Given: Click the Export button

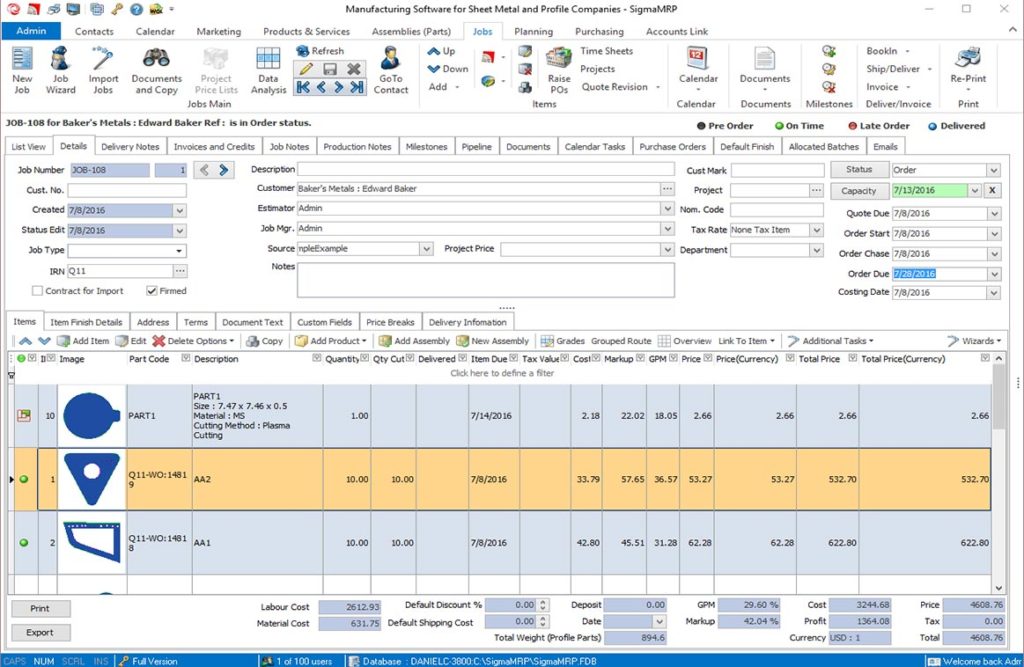Looking at the screenshot, I should (x=40, y=632).
